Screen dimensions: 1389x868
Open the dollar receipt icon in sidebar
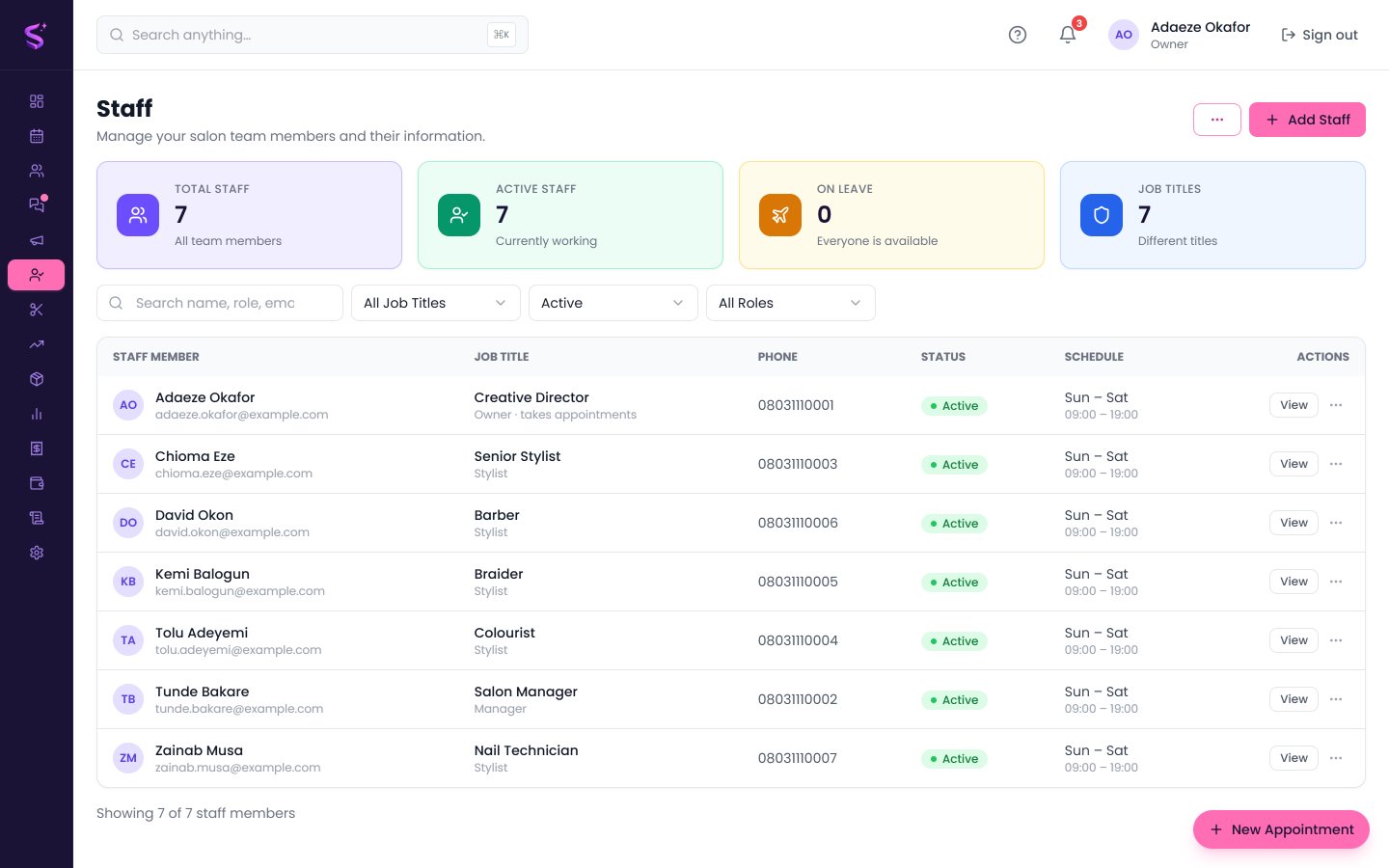[37, 448]
